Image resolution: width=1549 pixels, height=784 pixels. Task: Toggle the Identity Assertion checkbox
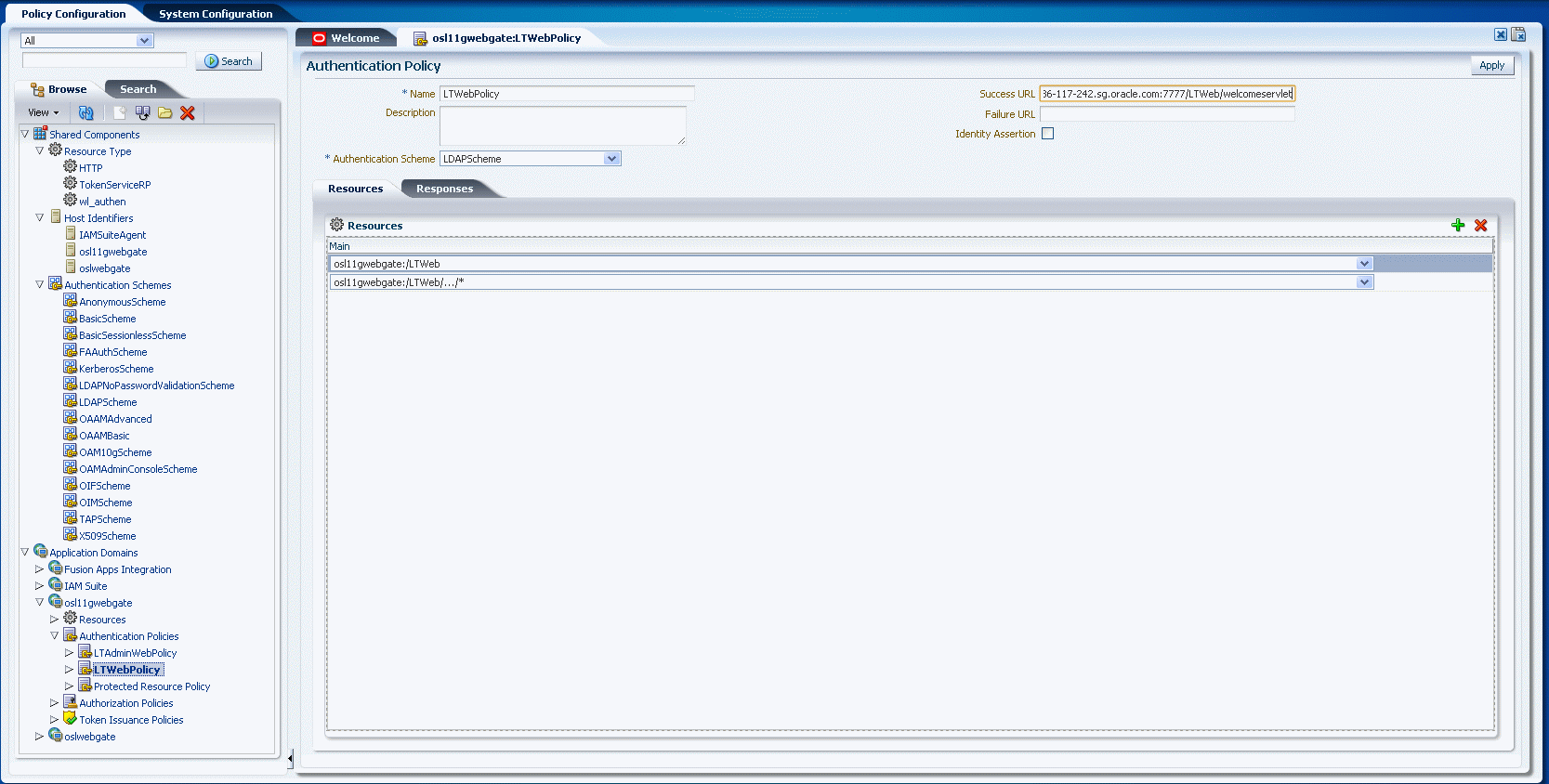[x=1048, y=134]
